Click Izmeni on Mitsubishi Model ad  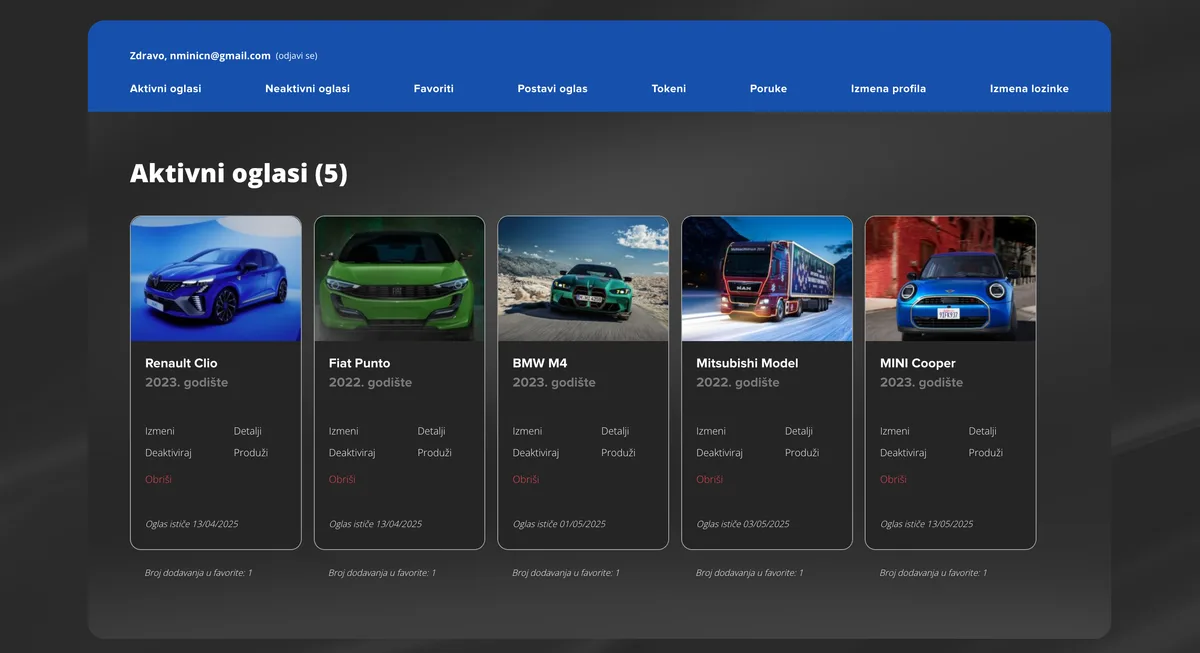click(x=711, y=431)
